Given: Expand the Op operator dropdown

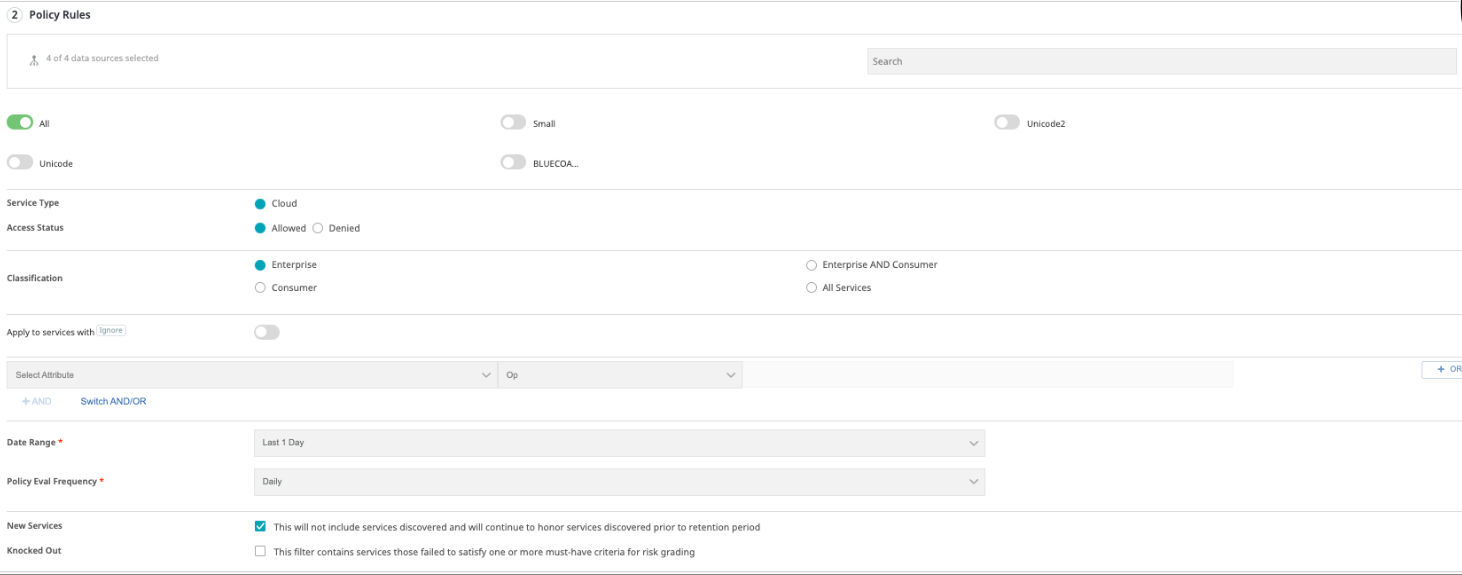Looking at the screenshot, I should (x=620, y=375).
